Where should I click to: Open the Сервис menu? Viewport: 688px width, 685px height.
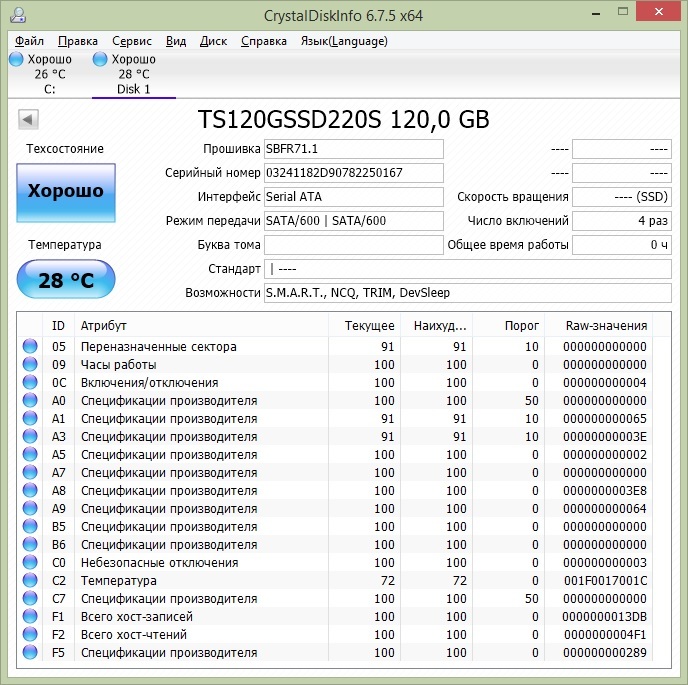tap(132, 41)
